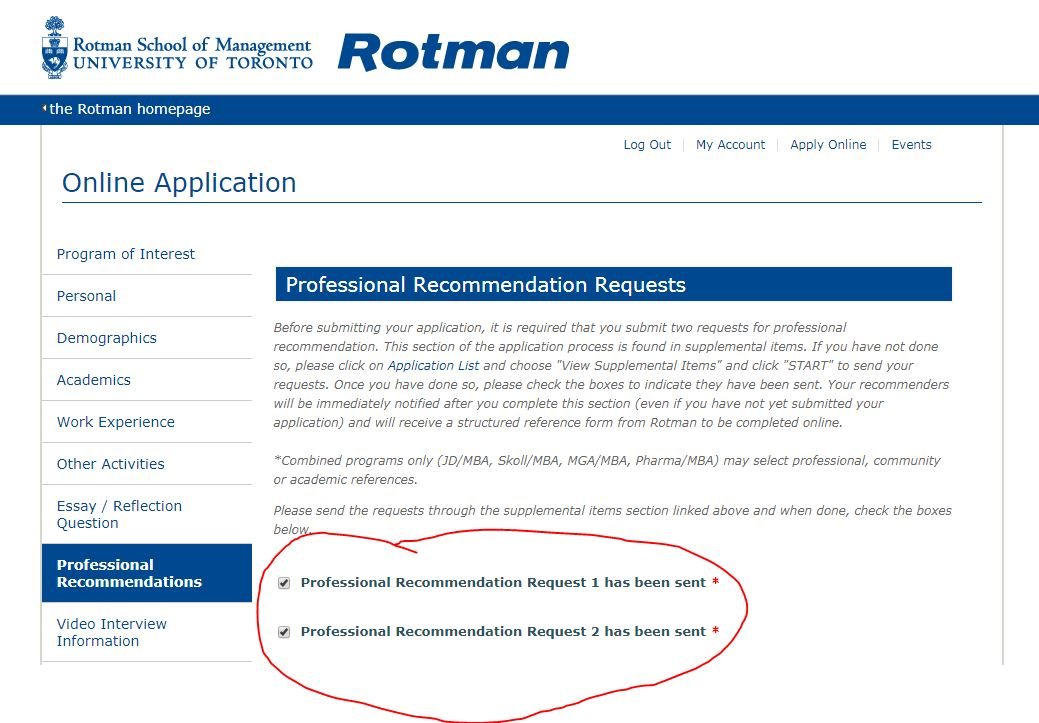The height and width of the screenshot is (723, 1039).
Task: Click the large Rotman wordmark logo
Action: [453, 52]
